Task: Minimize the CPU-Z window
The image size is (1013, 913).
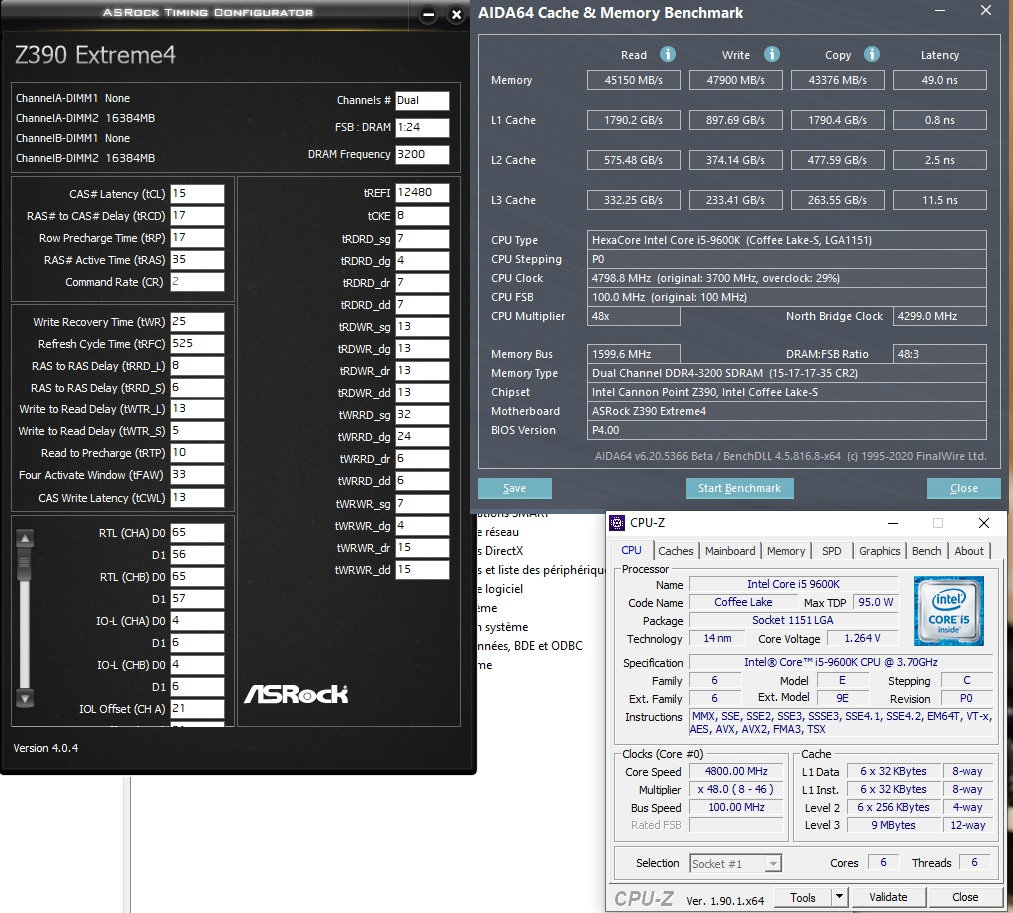Action: [x=893, y=523]
